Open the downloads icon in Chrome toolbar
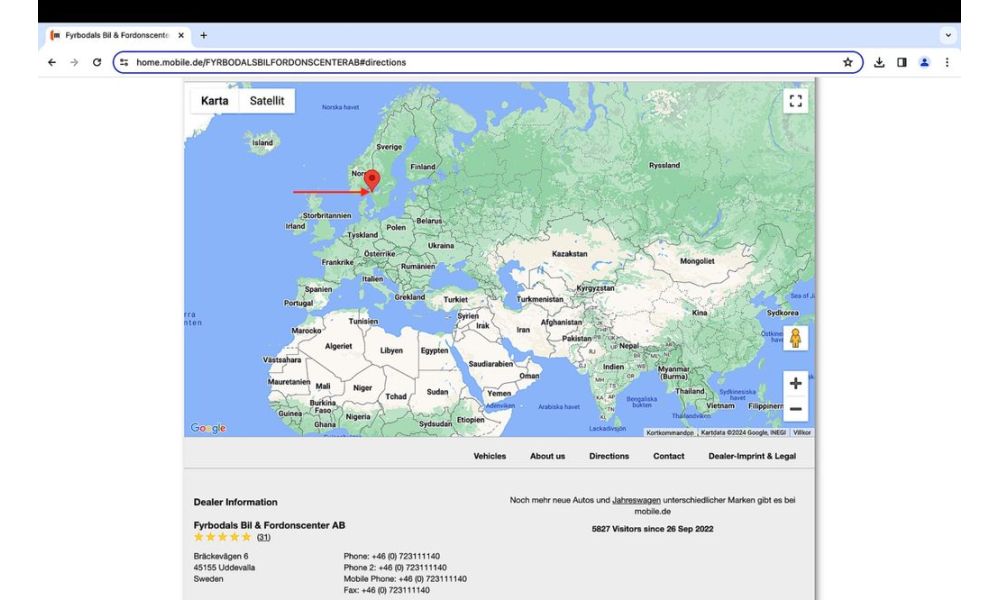1000x600 pixels. pyautogui.click(x=879, y=62)
